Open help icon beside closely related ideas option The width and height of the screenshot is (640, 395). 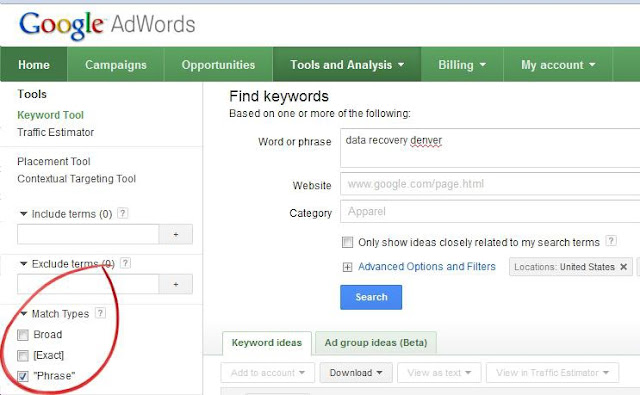click(611, 241)
